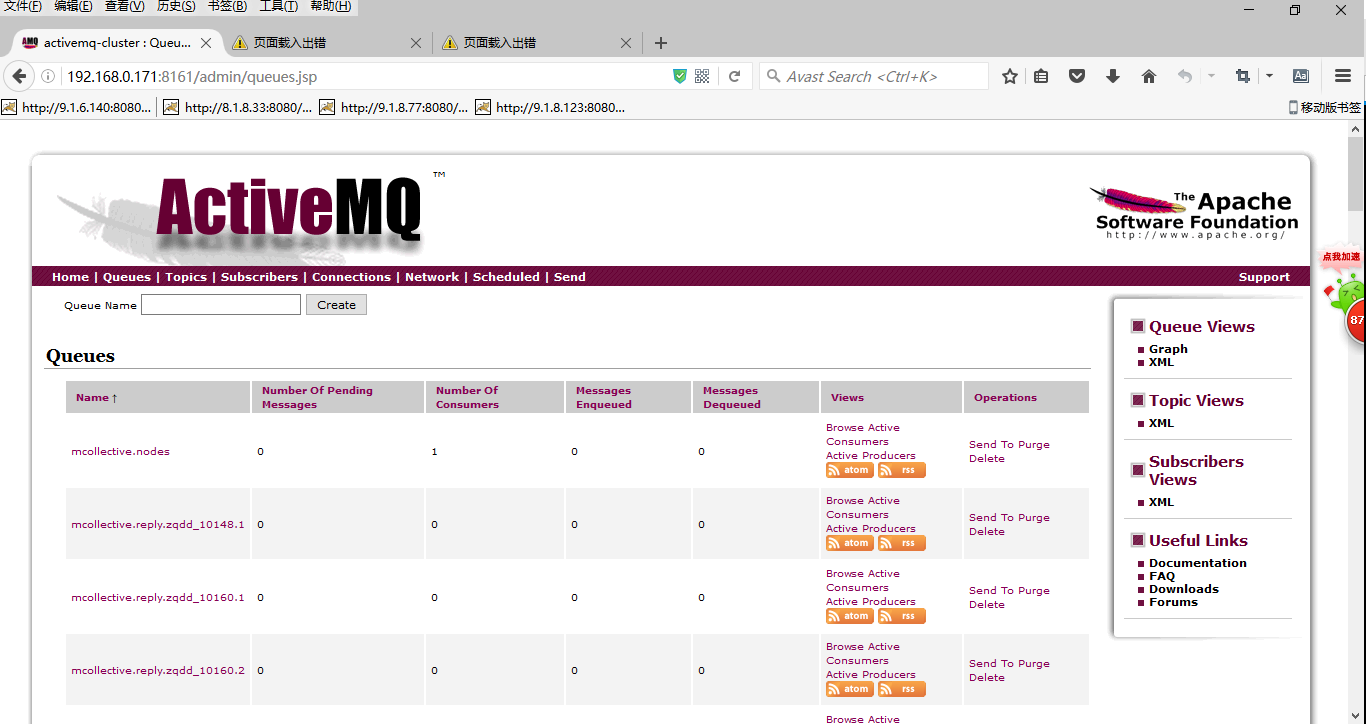Open the 编辑(E) menu
The height and width of the screenshot is (724, 1366).
[x=73, y=6]
